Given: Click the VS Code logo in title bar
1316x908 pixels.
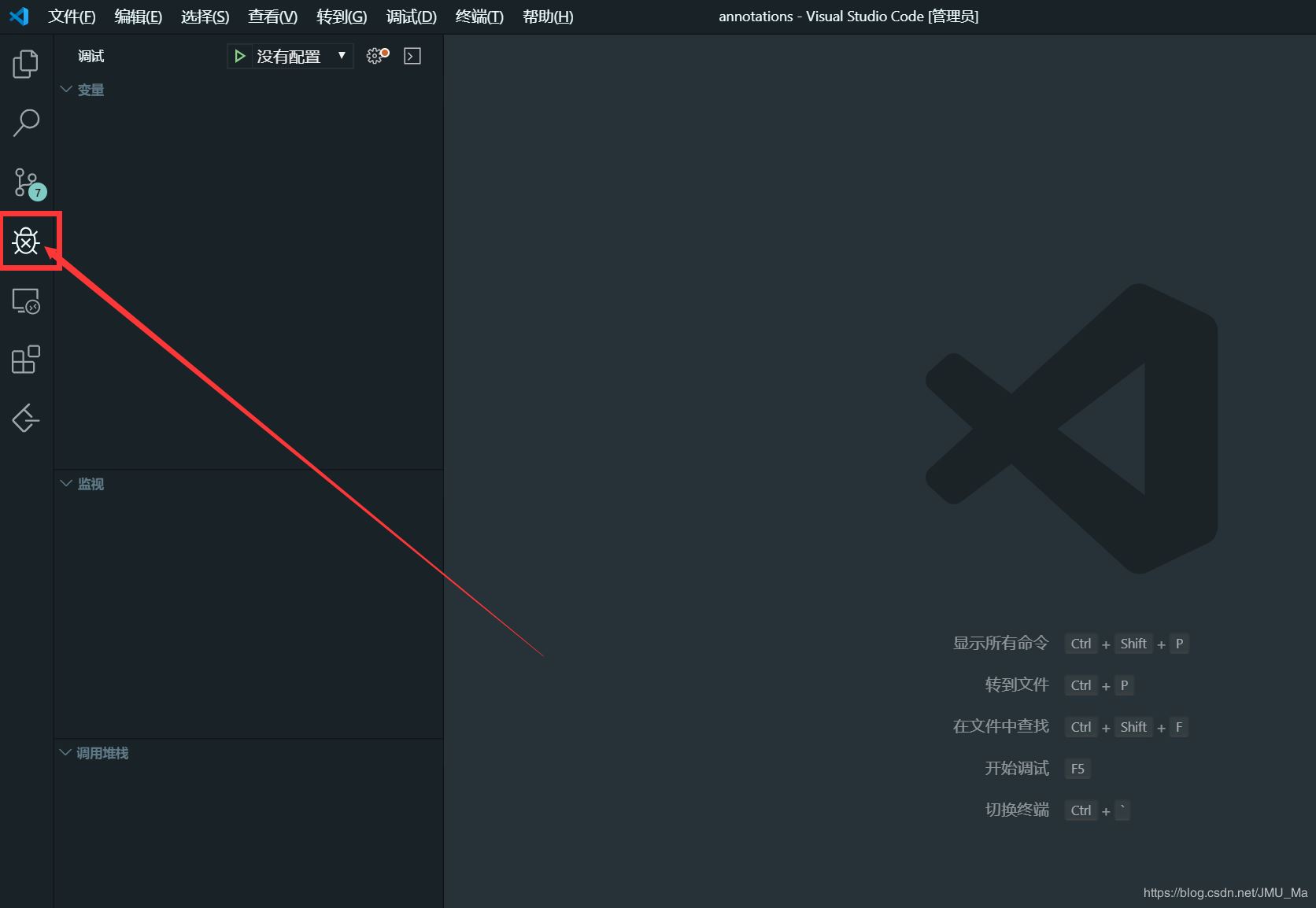Looking at the screenshot, I should 19,16.
